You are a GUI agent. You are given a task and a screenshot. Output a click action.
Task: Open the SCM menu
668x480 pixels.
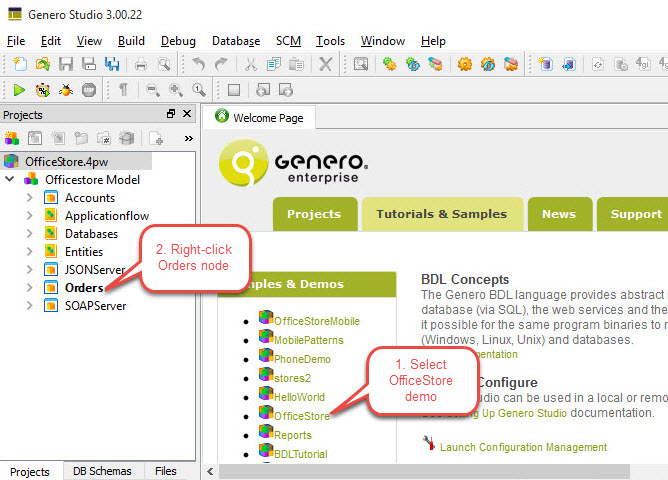coord(288,41)
